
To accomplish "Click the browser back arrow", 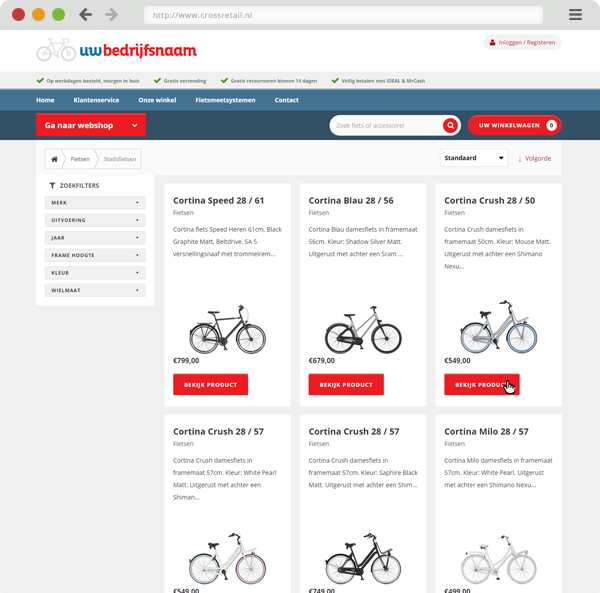I will pos(85,15).
